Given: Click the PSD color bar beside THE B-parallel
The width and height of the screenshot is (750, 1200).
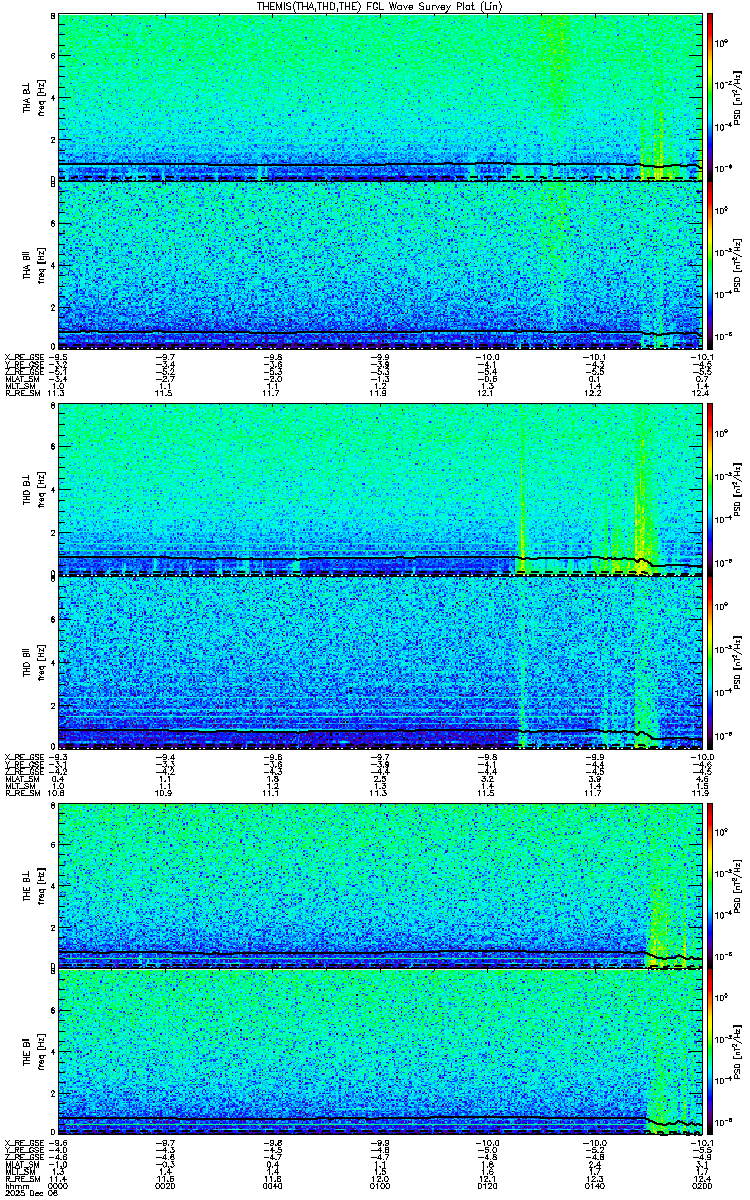Looking at the screenshot, I should pyautogui.click(x=709, y=1055).
